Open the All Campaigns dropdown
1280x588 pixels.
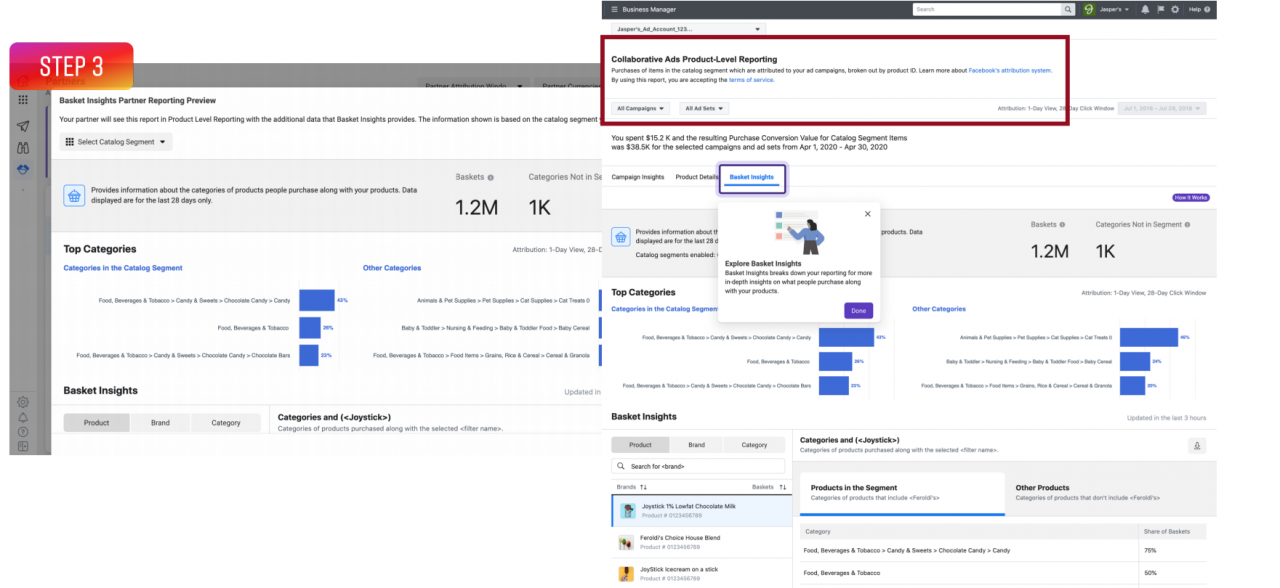pyautogui.click(x=641, y=108)
